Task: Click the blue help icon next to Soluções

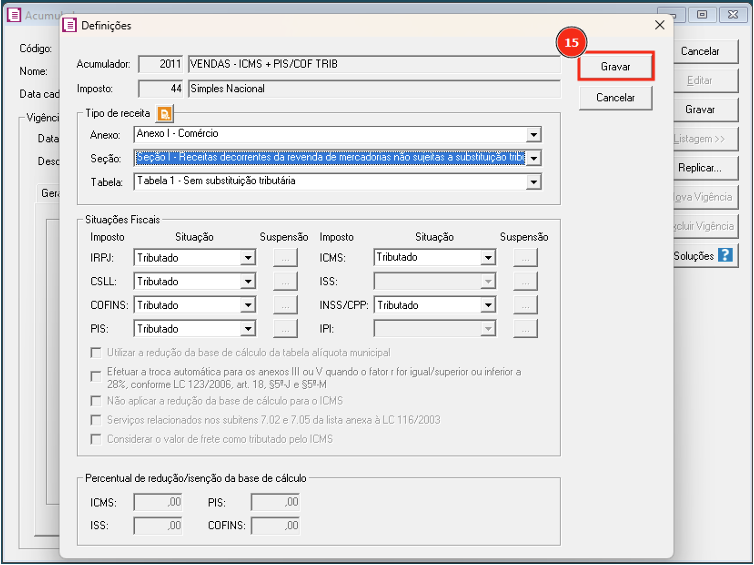Action: [726, 256]
